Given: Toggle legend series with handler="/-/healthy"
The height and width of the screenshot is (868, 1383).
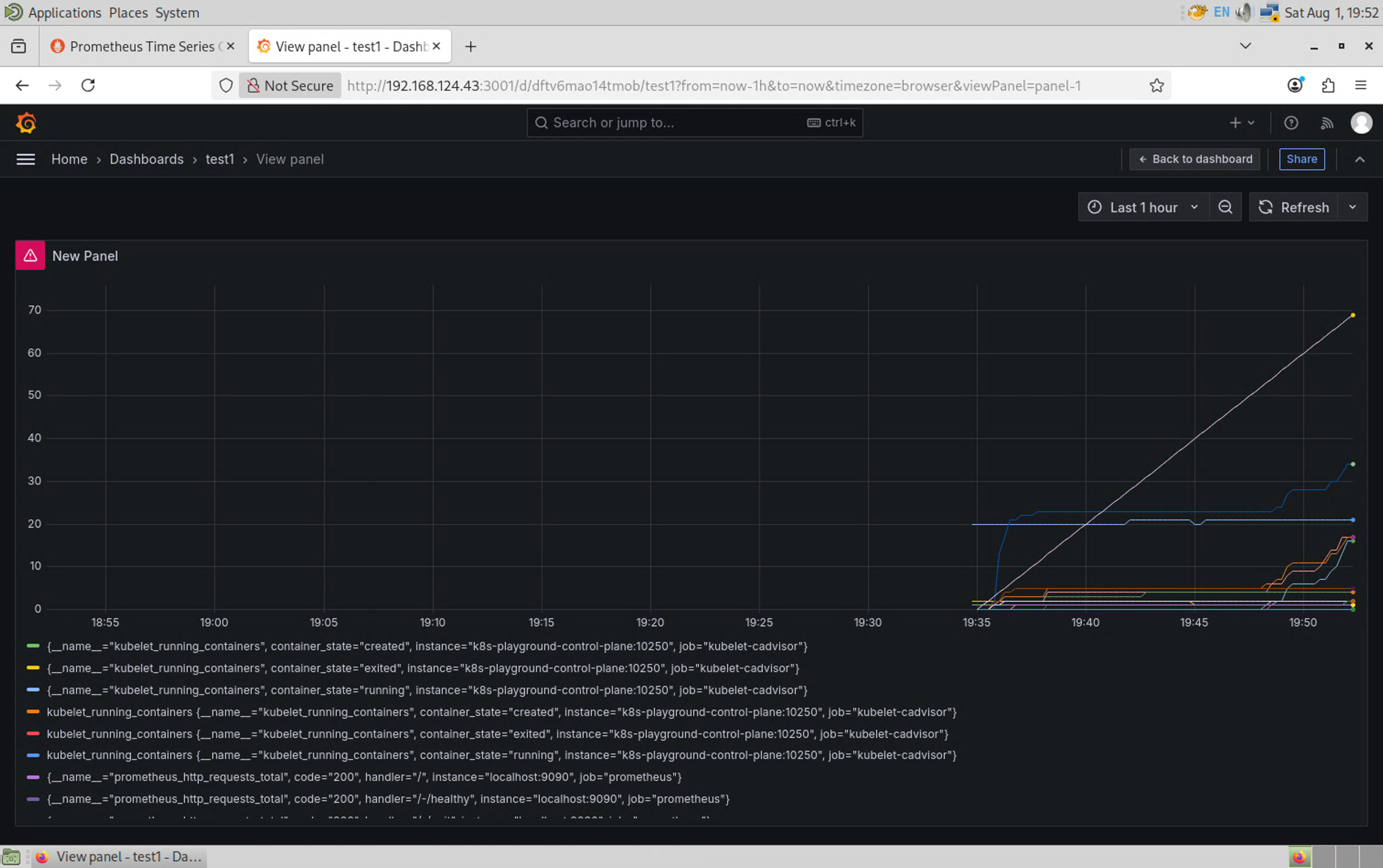Looking at the screenshot, I should tap(387, 799).
